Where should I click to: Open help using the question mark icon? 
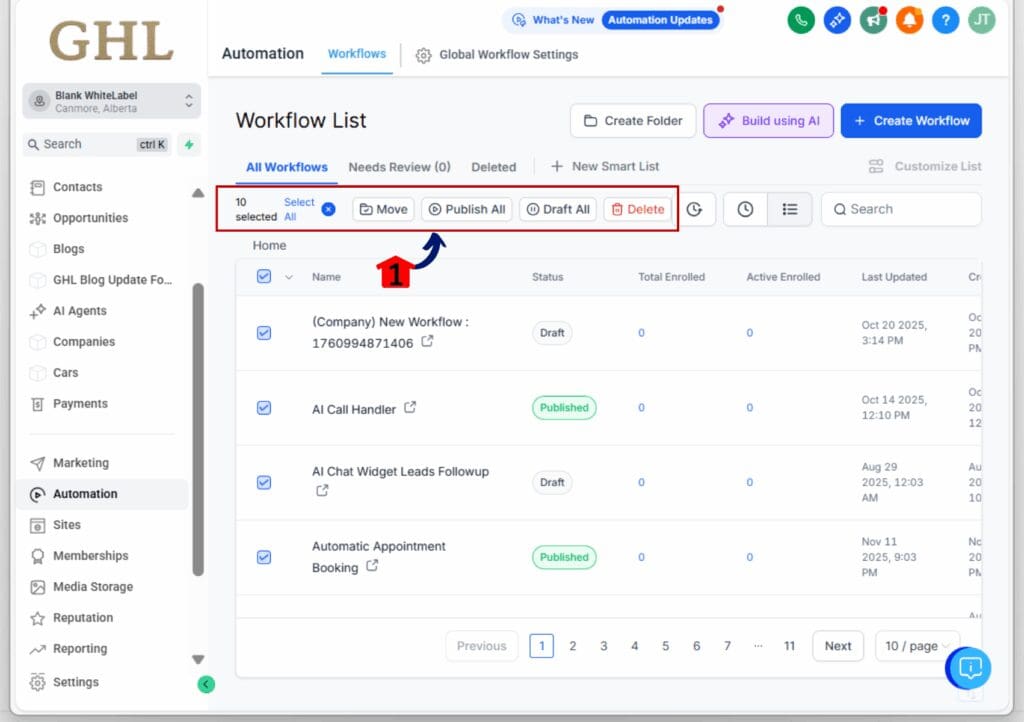tap(945, 20)
